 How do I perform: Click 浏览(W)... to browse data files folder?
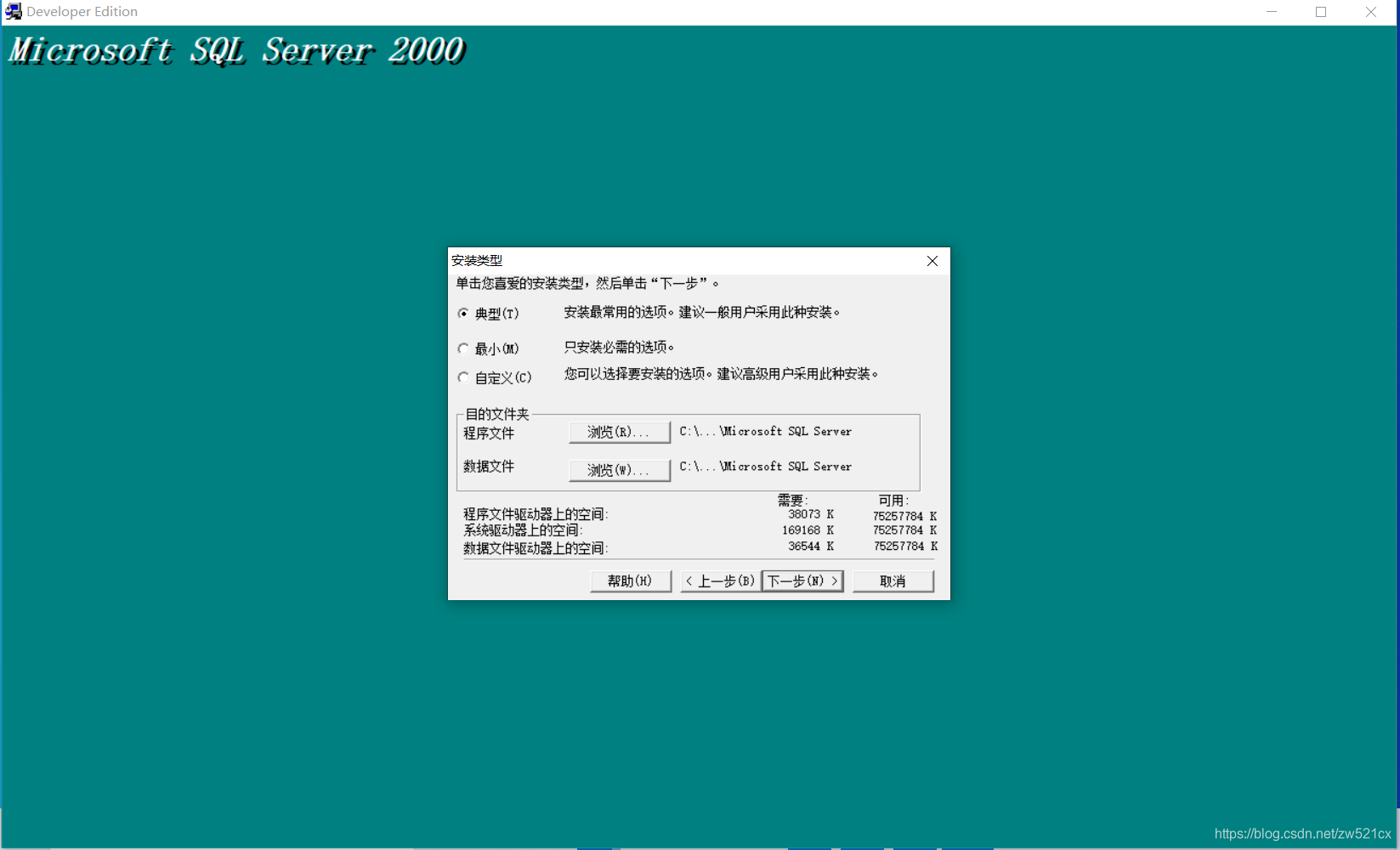[x=619, y=469]
